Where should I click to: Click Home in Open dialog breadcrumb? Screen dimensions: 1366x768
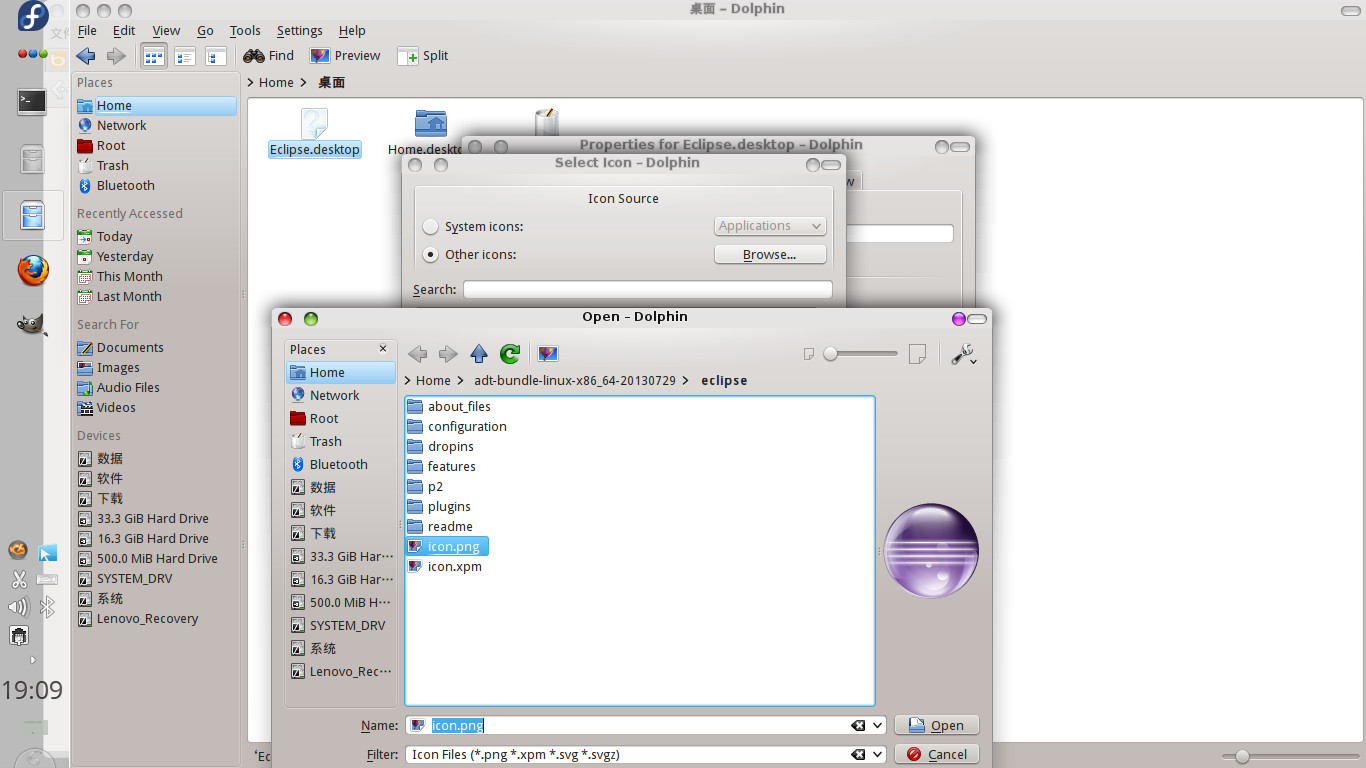coord(433,380)
